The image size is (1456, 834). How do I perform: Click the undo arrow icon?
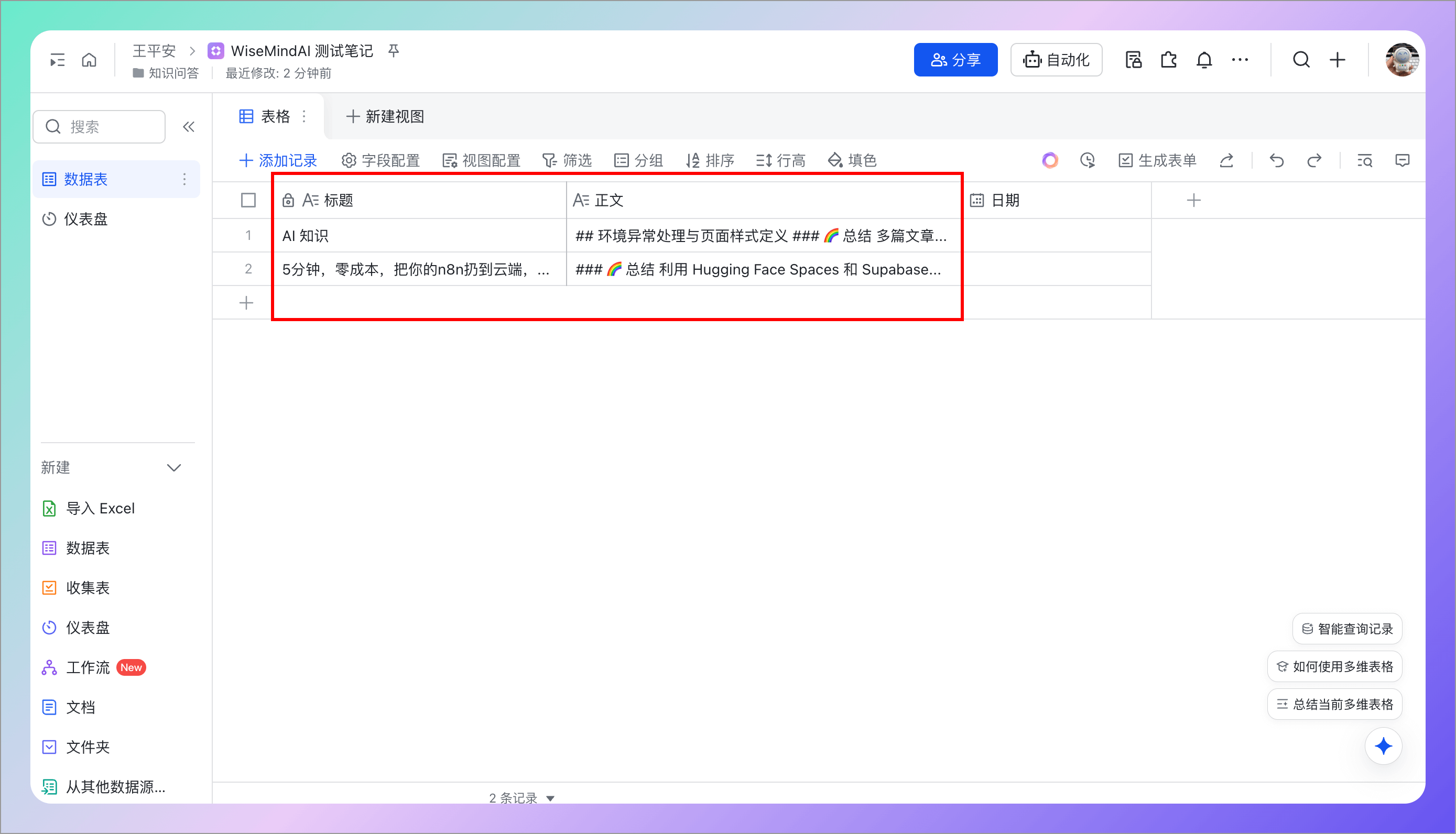point(1276,160)
